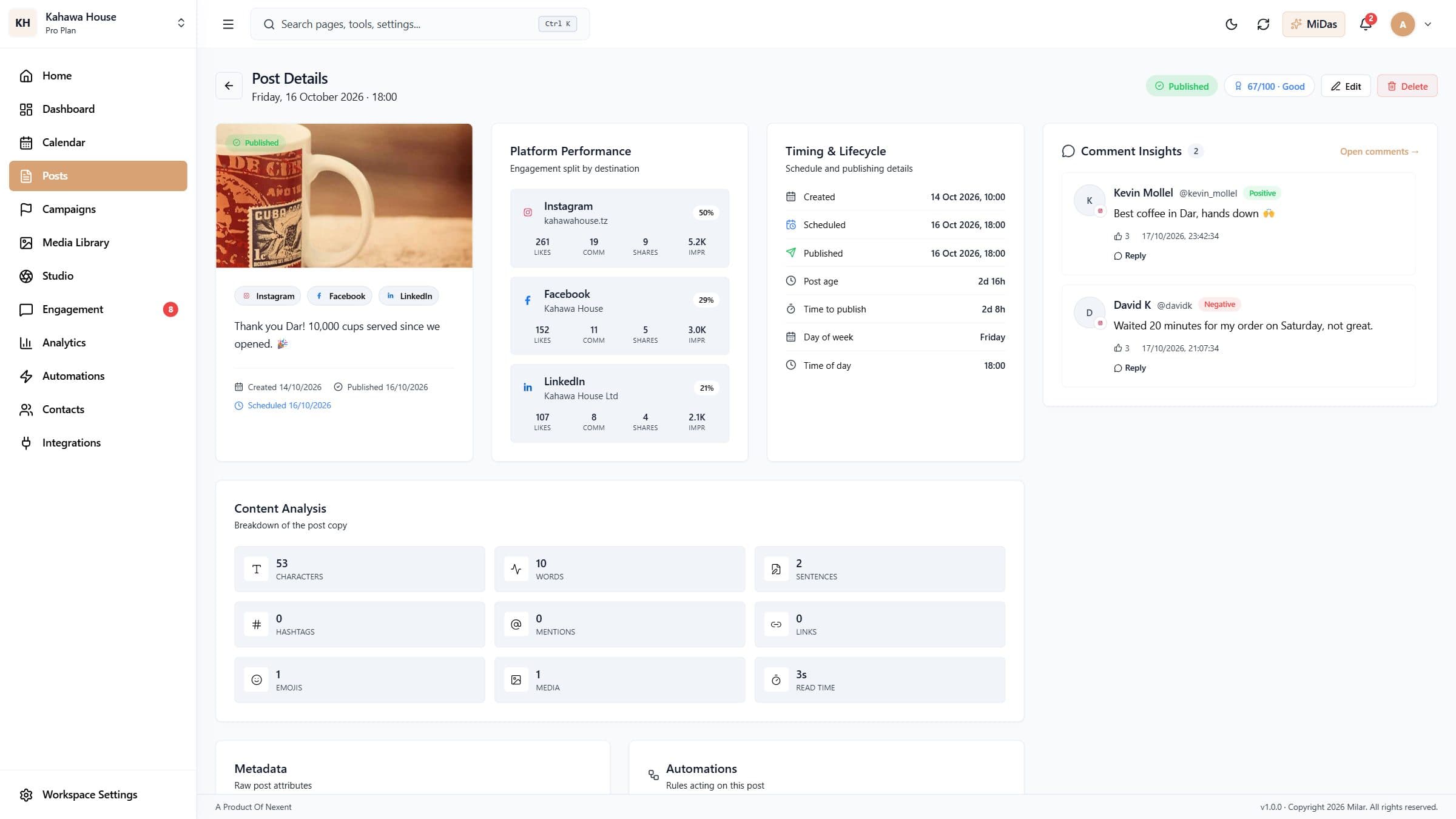
Task: Open notifications bell icon
Action: click(x=1366, y=24)
